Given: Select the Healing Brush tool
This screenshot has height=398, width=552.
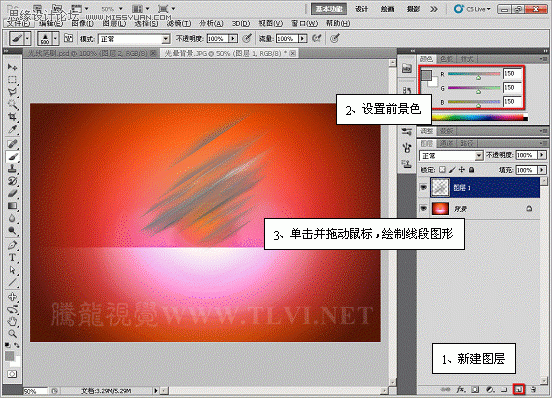Looking at the screenshot, I should pyautogui.click(x=12, y=144).
